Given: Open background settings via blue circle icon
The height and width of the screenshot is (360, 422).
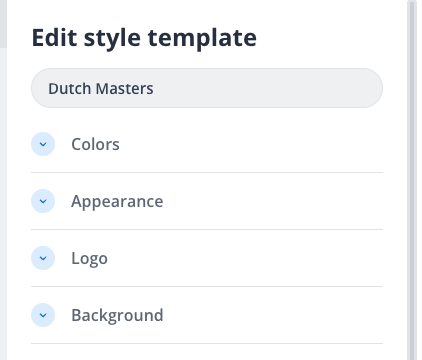Looking at the screenshot, I should coord(43,315).
